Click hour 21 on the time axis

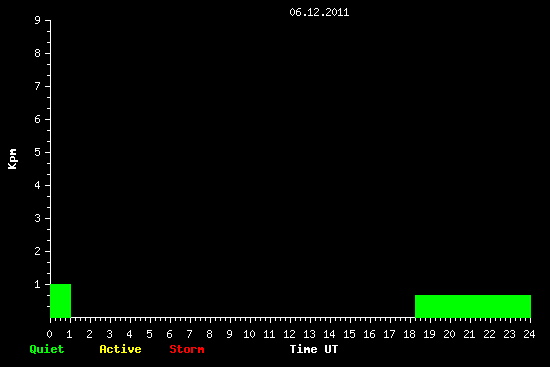point(469,334)
